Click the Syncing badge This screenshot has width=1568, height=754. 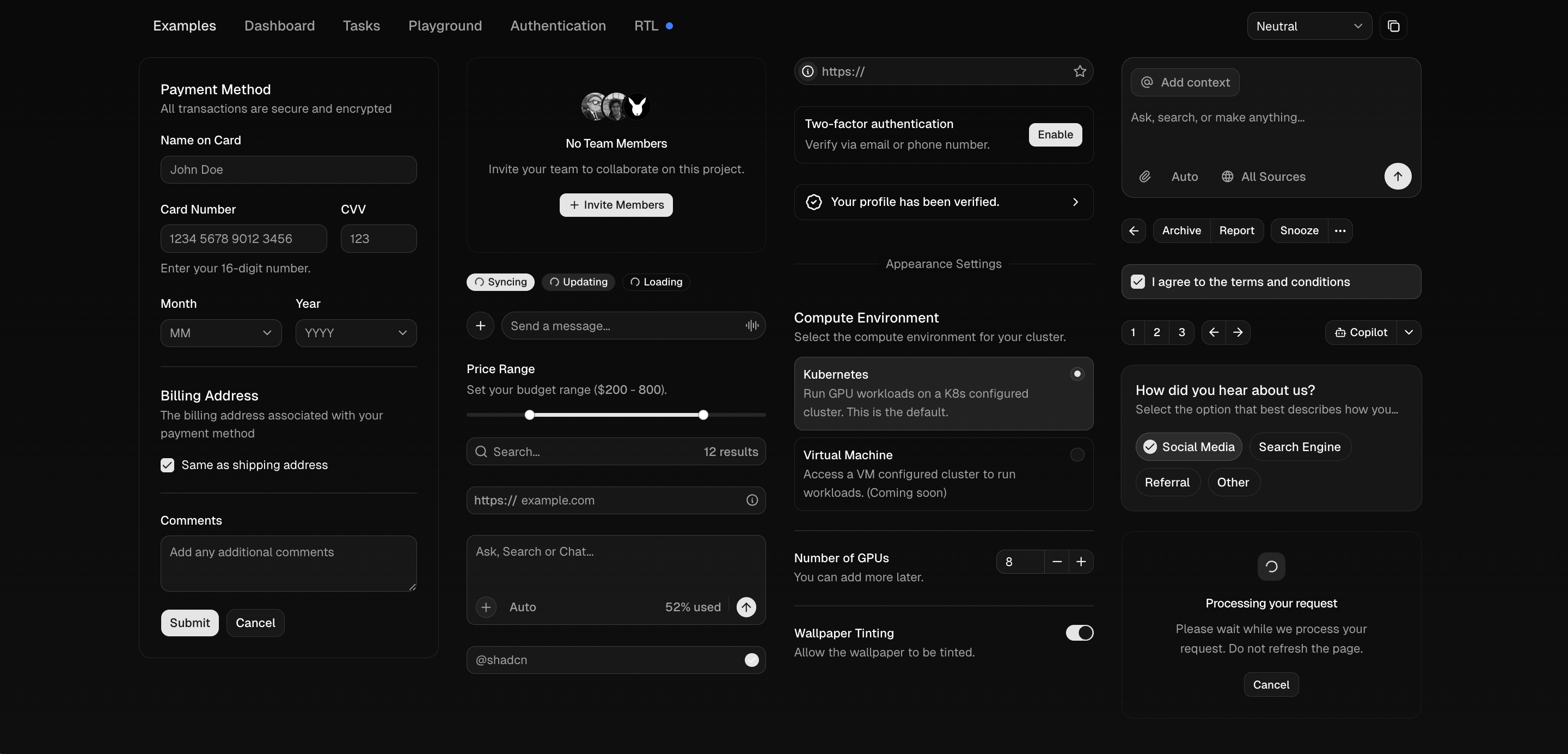[500, 282]
